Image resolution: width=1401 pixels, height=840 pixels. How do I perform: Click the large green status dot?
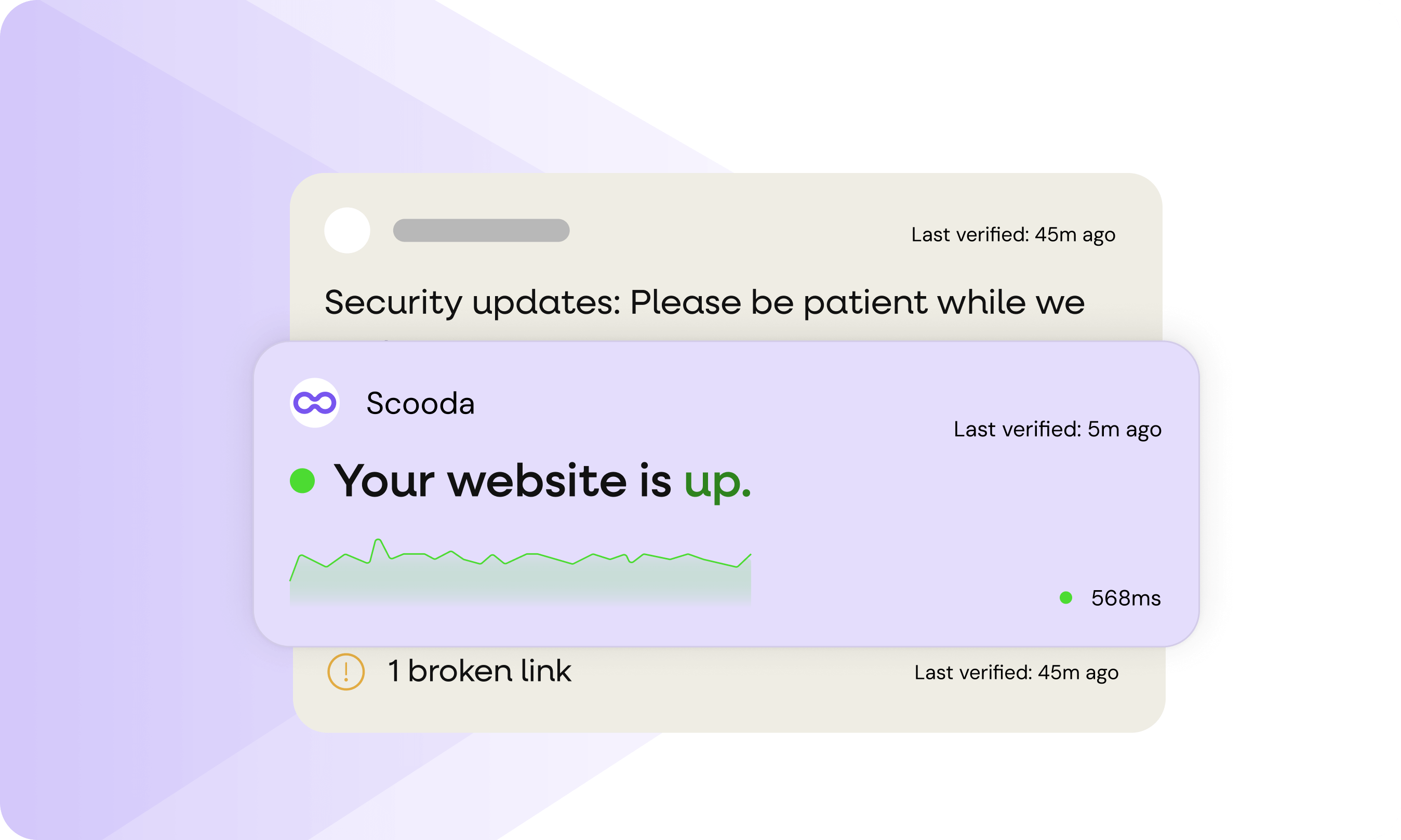pyautogui.click(x=302, y=481)
